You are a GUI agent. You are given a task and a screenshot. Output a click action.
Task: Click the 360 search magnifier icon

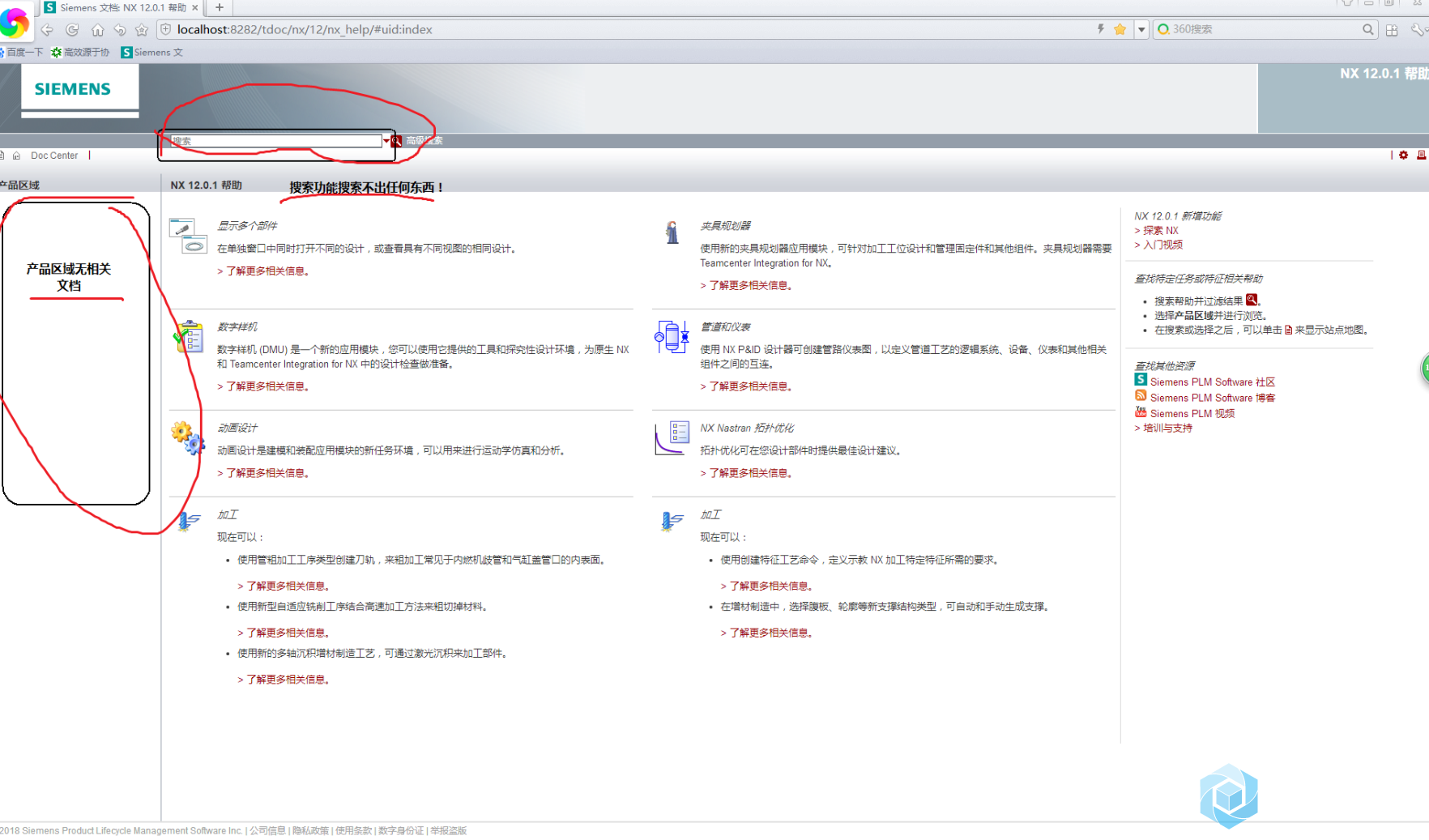click(x=1368, y=29)
